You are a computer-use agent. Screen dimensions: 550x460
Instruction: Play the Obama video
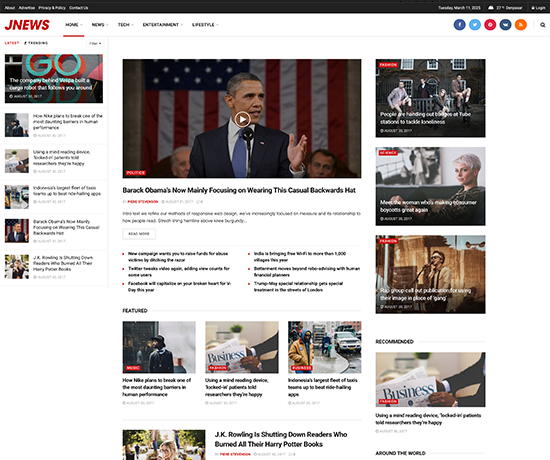point(242,119)
